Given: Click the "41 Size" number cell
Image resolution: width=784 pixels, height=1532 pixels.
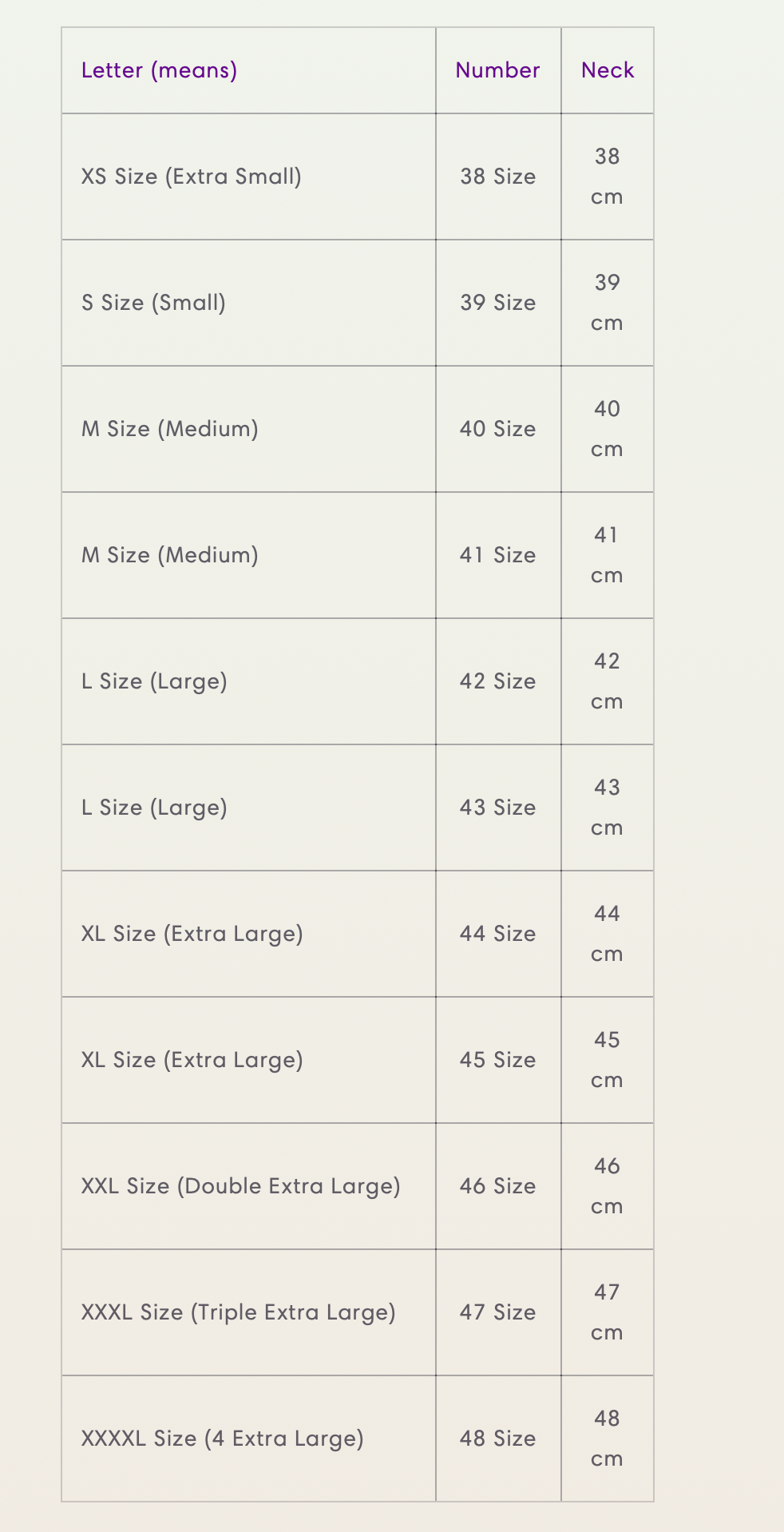Looking at the screenshot, I should click(497, 555).
